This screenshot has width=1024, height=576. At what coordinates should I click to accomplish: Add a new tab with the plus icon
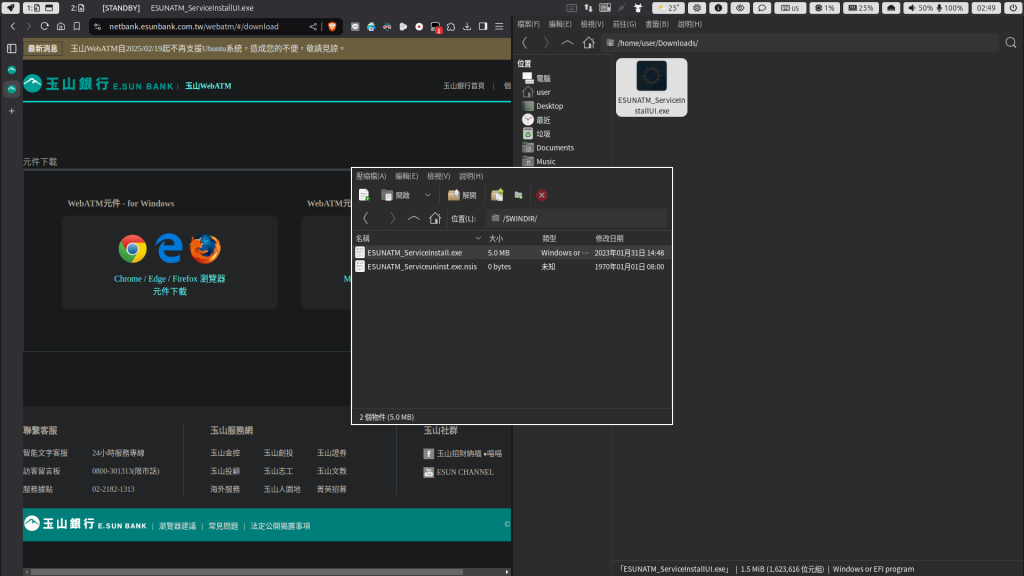click(12, 111)
